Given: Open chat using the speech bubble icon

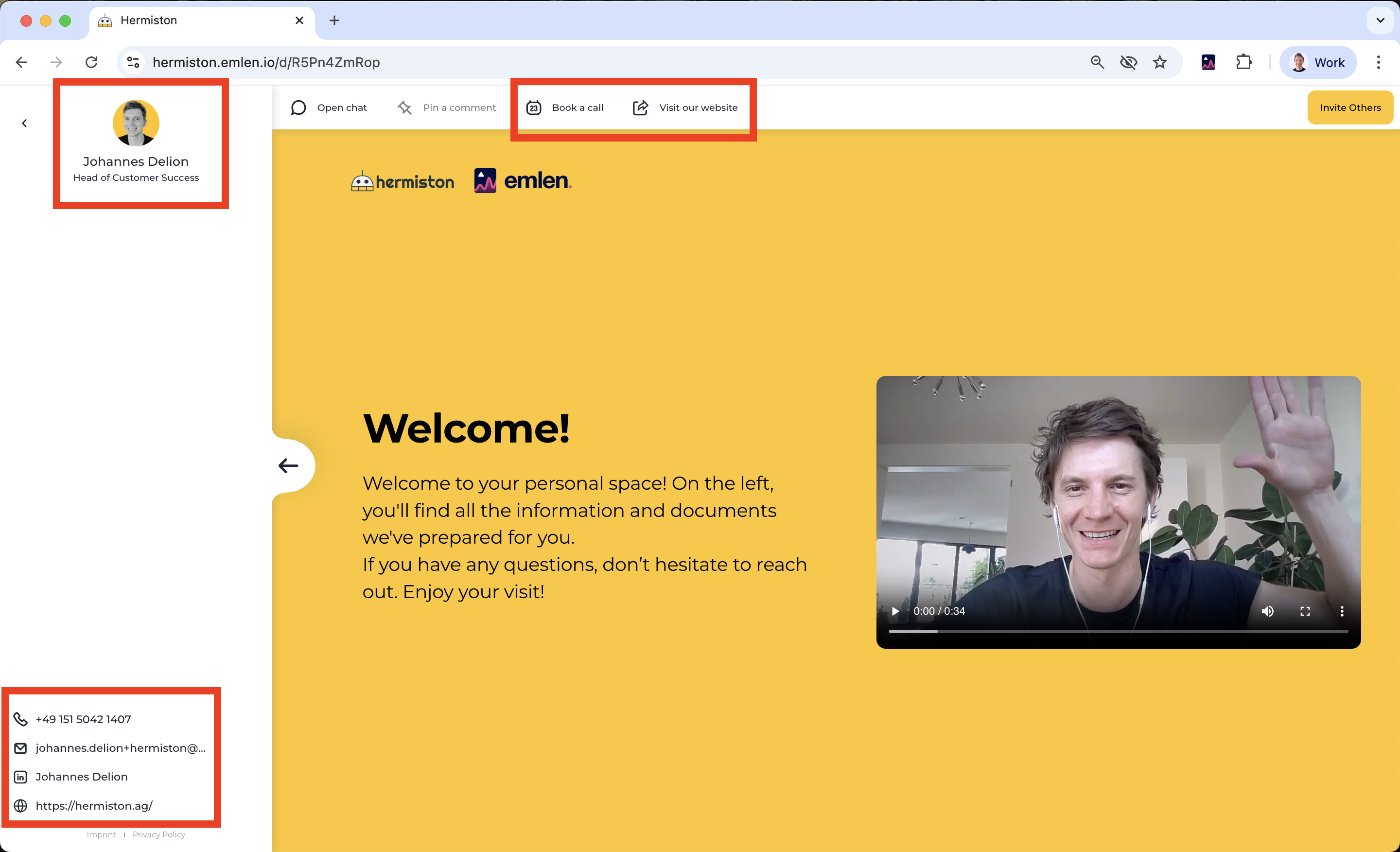Looking at the screenshot, I should [298, 107].
